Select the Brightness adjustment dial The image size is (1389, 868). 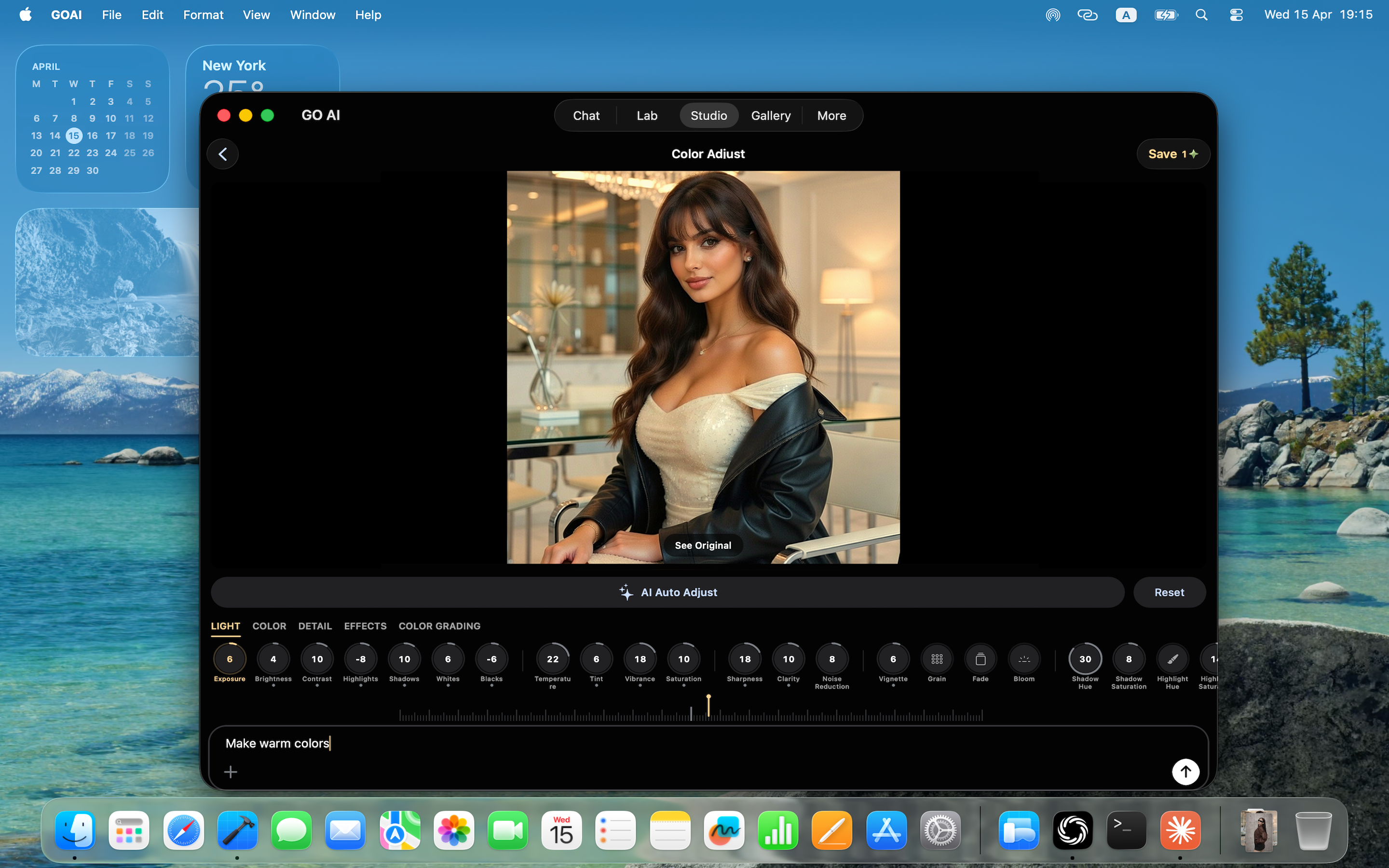(x=273, y=659)
